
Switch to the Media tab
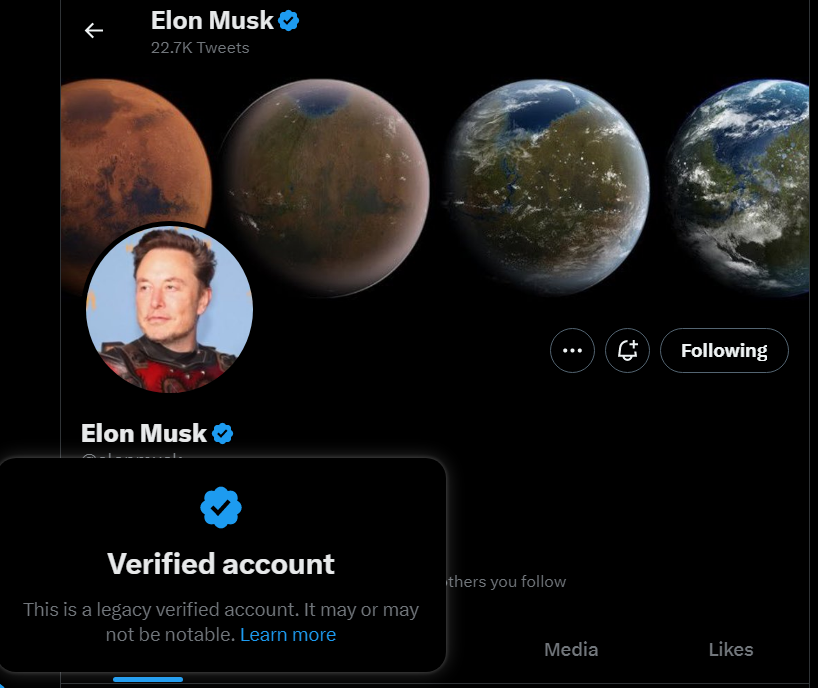coord(571,650)
